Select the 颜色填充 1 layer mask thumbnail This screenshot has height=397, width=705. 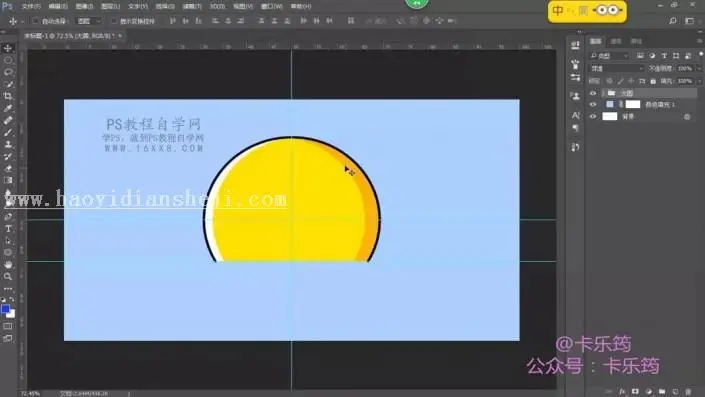pyautogui.click(x=633, y=104)
